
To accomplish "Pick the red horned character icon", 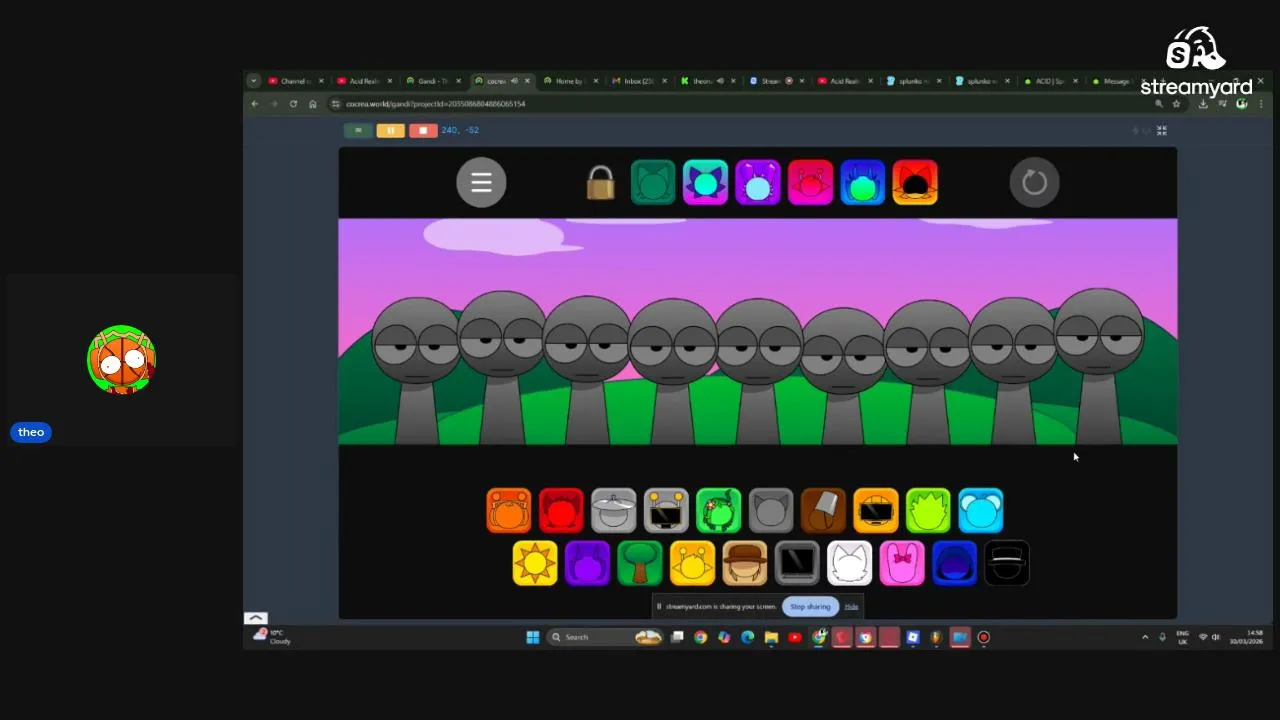I will (x=561, y=510).
